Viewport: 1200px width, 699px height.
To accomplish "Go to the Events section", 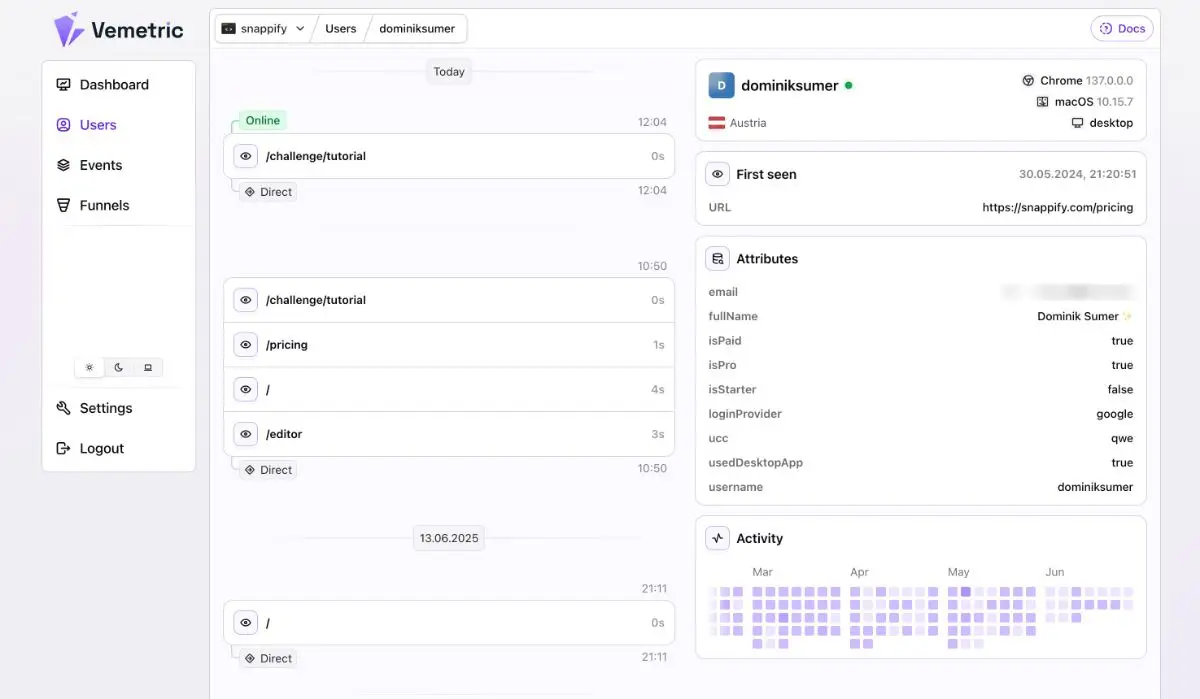I will [100, 165].
